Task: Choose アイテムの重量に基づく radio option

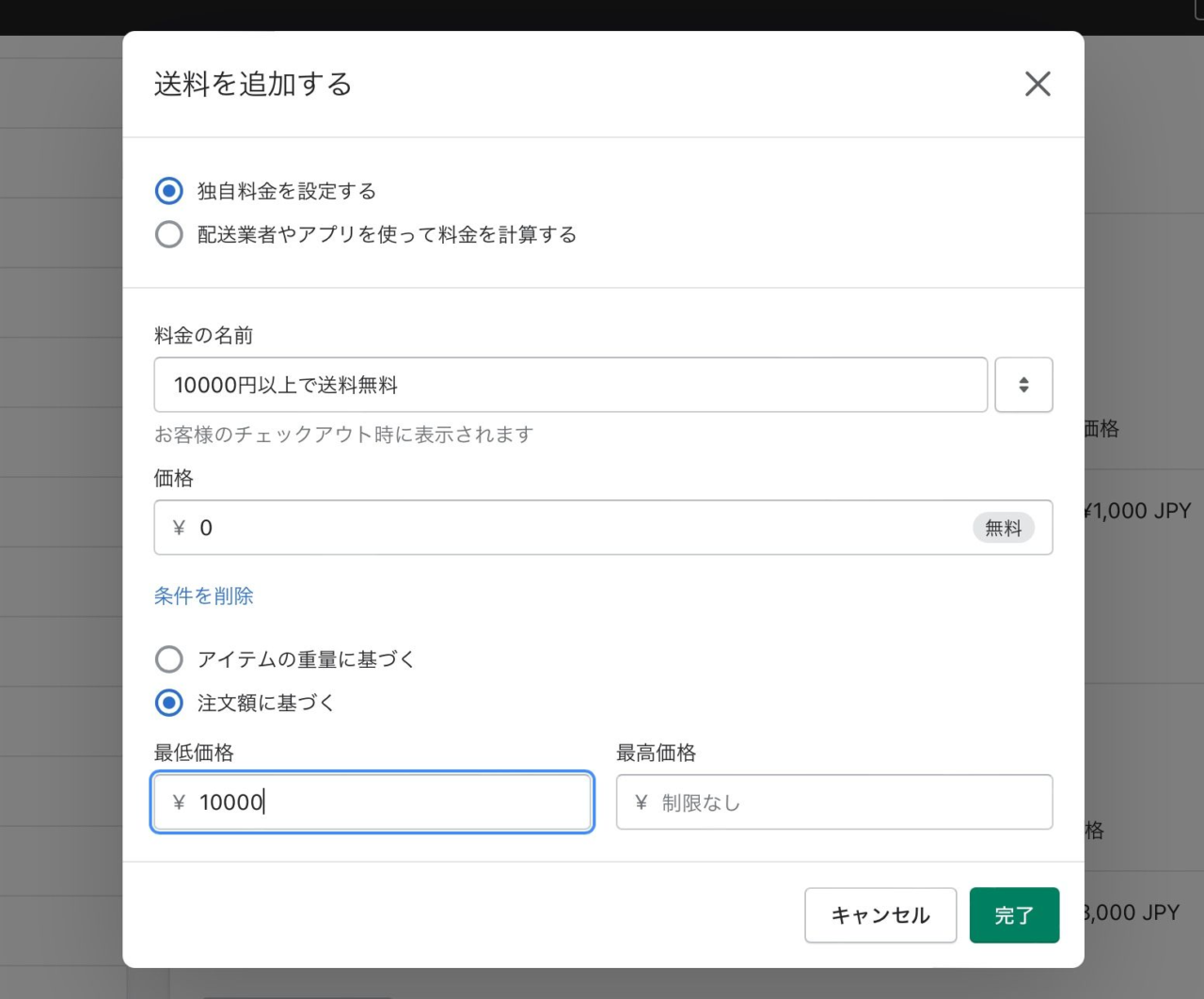Action: tap(169, 659)
